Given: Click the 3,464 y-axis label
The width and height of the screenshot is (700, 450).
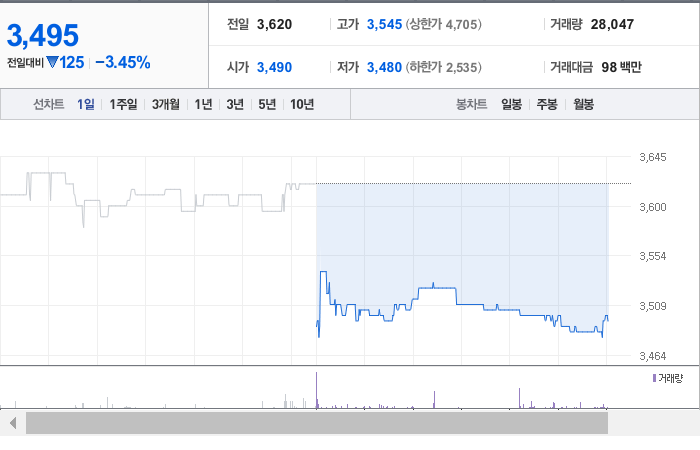Looking at the screenshot, I should pos(653,356).
